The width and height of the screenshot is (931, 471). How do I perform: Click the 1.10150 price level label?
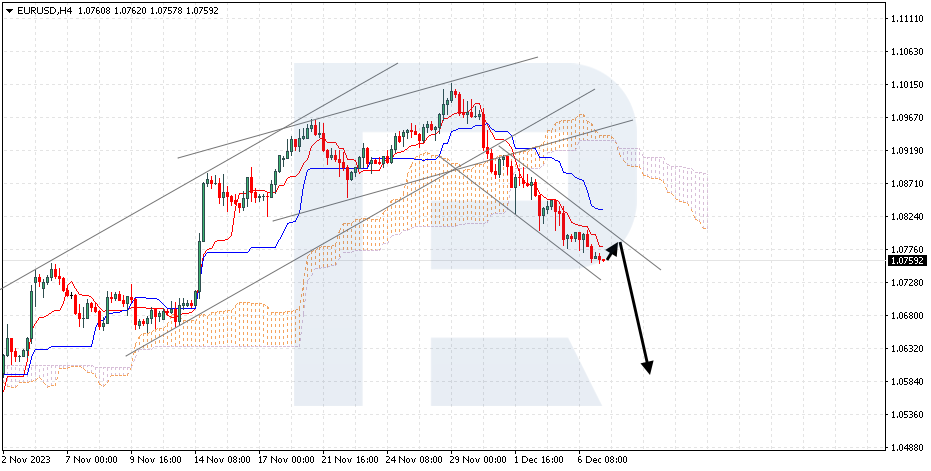906,85
